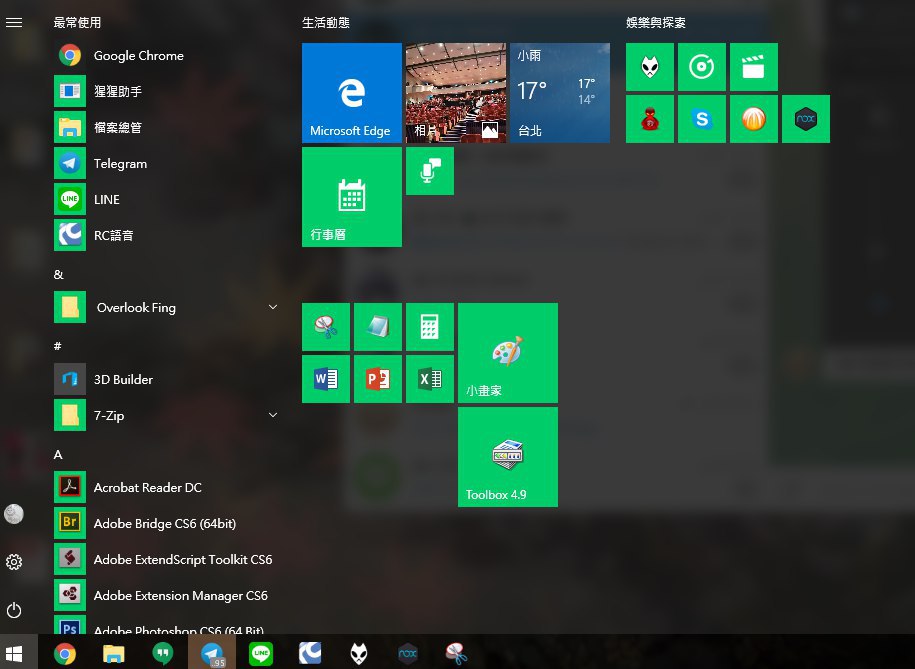Open the orange striped sphere tile
This screenshot has height=669, width=915.
[754, 119]
